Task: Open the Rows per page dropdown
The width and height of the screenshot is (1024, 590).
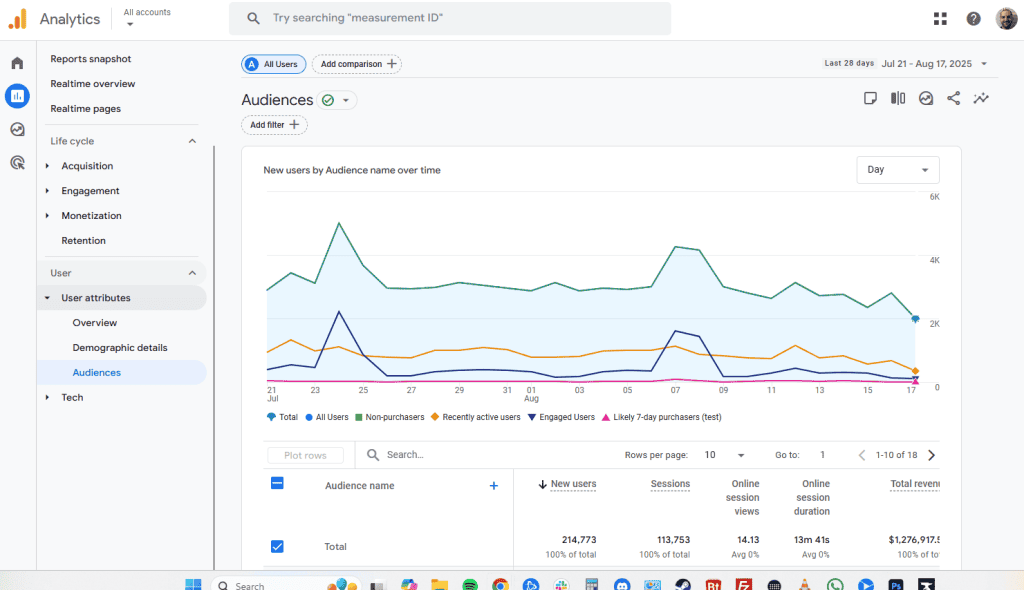Action: (724, 455)
